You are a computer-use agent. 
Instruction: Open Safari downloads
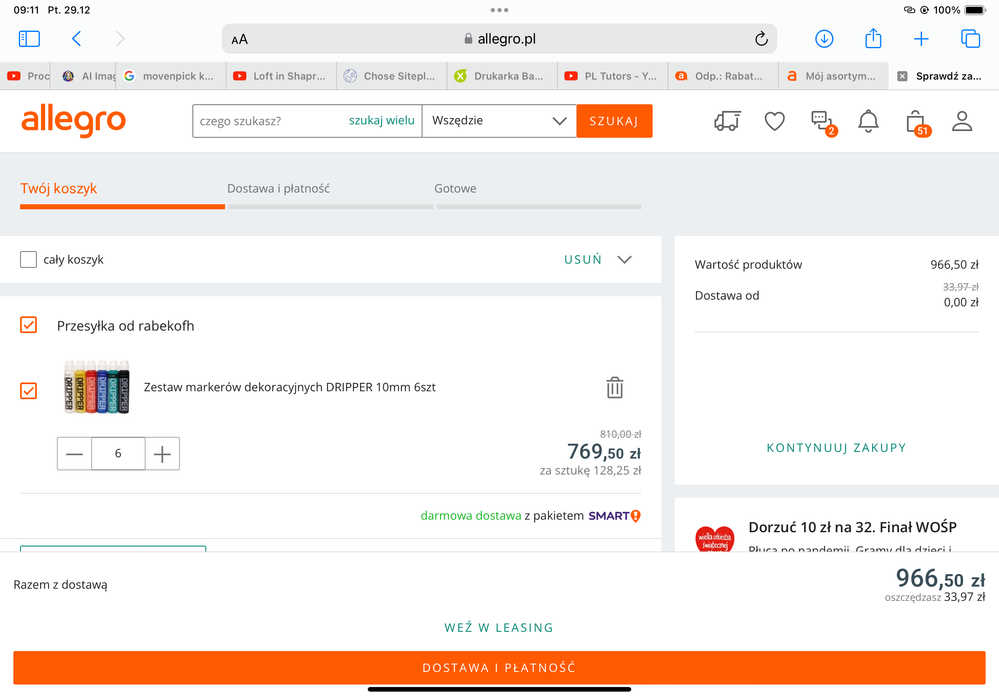click(824, 39)
